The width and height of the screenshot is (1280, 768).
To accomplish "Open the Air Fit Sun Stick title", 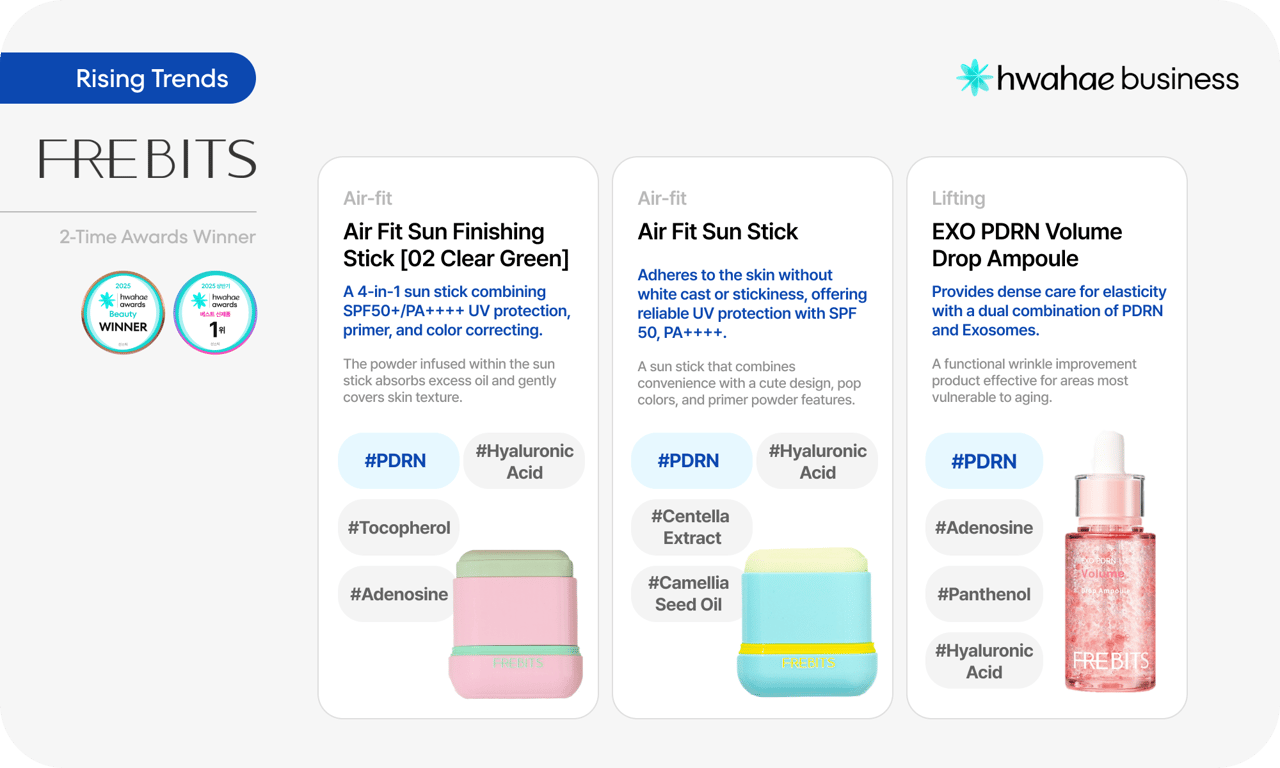I will [x=718, y=232].
